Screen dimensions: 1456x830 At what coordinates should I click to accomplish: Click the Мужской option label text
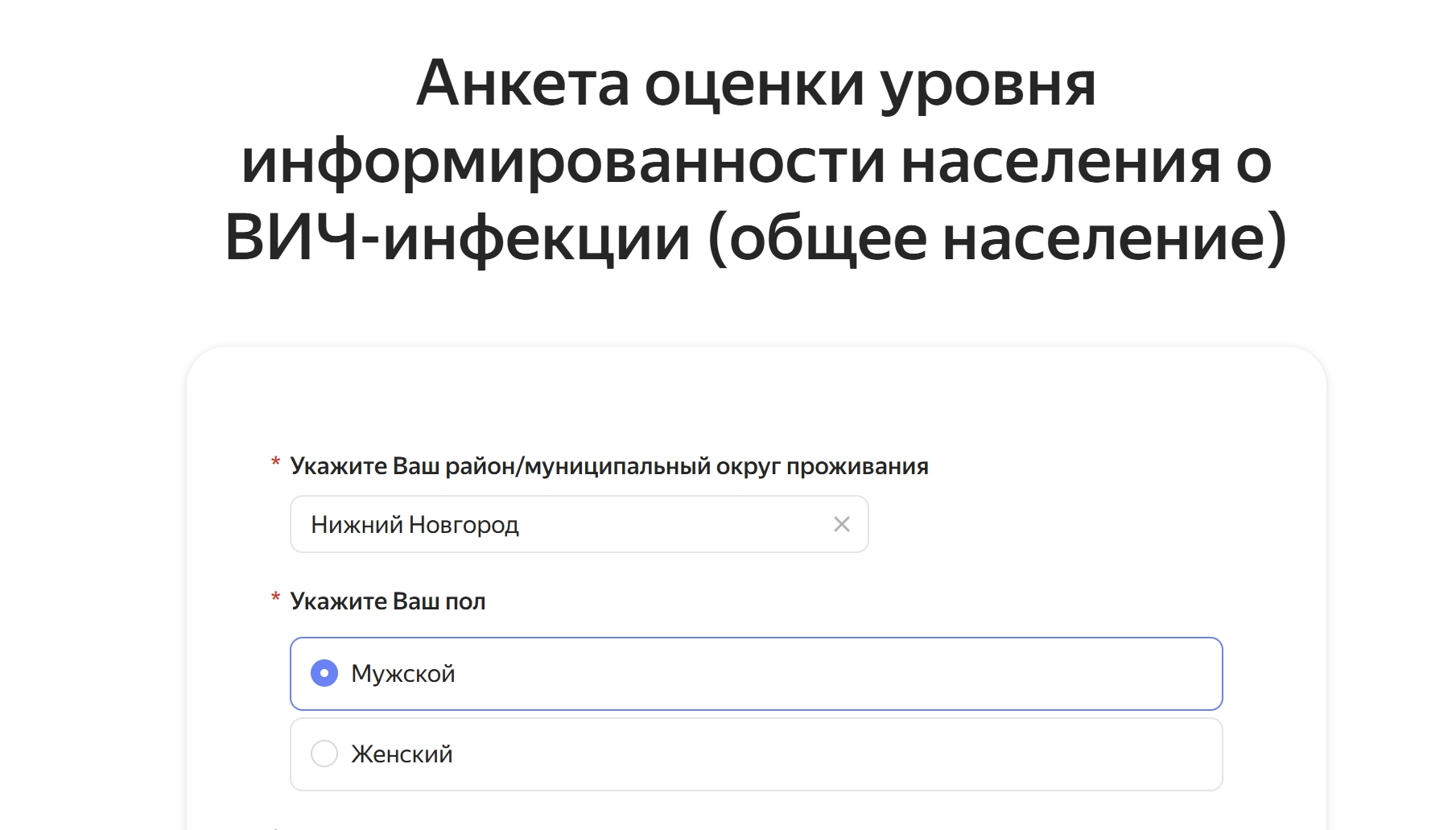pyautogui.click(x=402, y=674)
